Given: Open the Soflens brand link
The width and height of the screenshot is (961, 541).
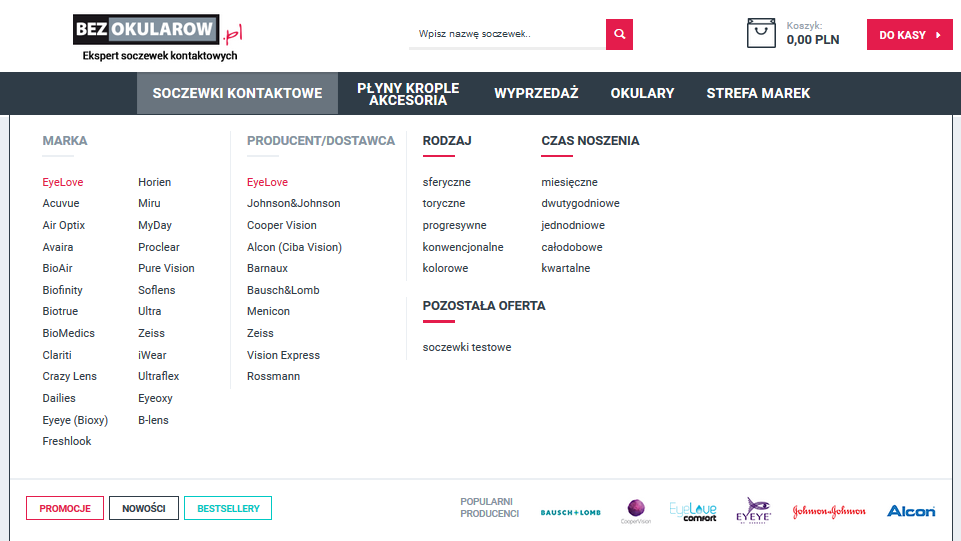Looking at the screenshot, I should [156, 290].
